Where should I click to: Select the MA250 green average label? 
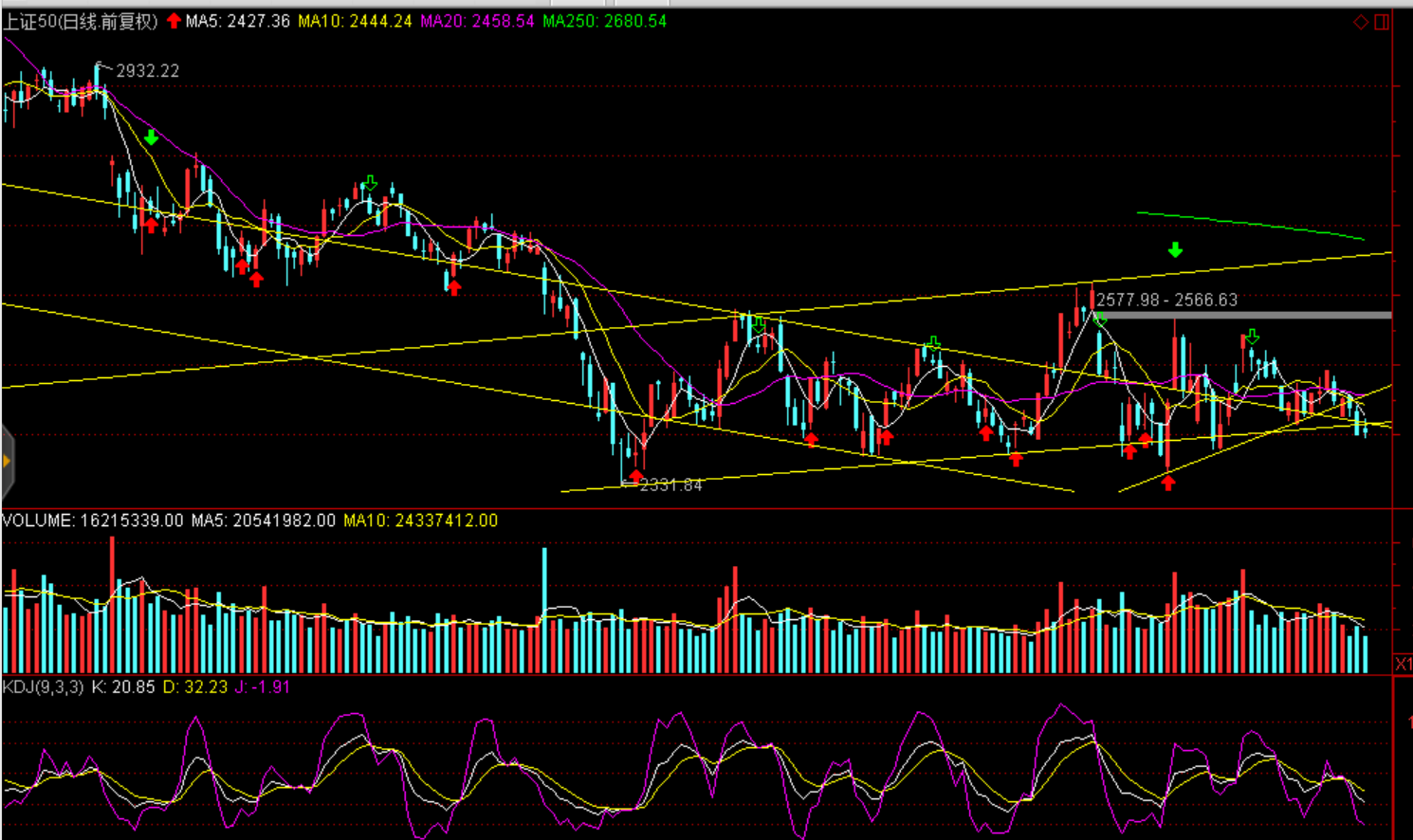click(604, 21)
